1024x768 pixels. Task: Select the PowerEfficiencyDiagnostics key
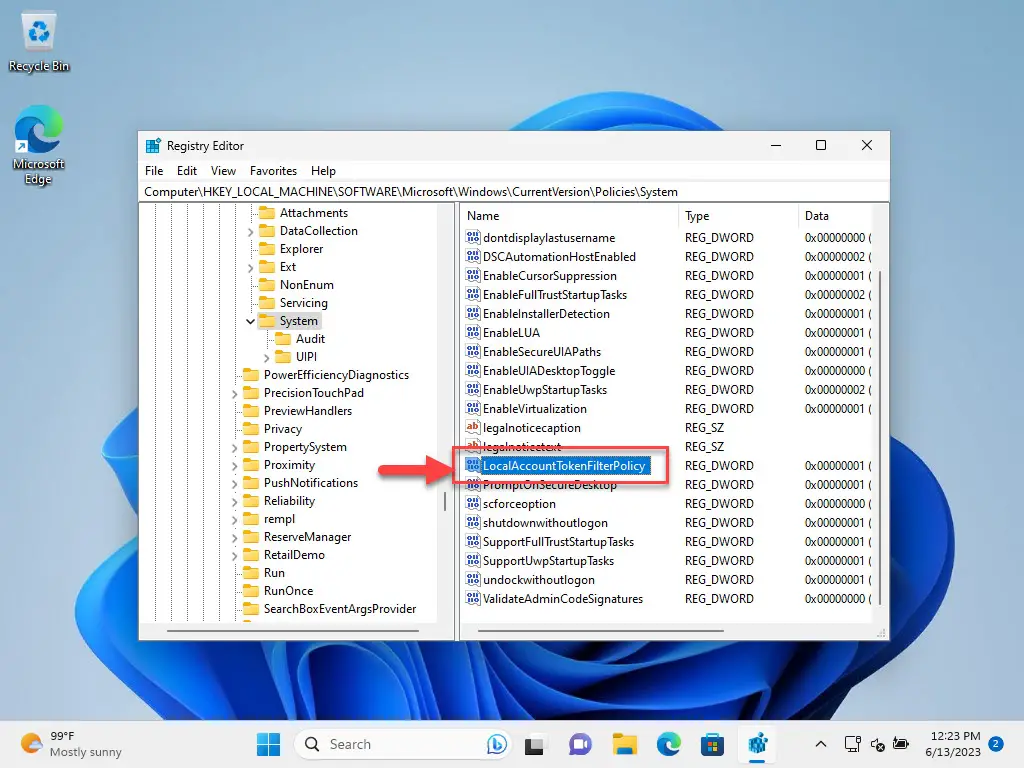point(336,375)
